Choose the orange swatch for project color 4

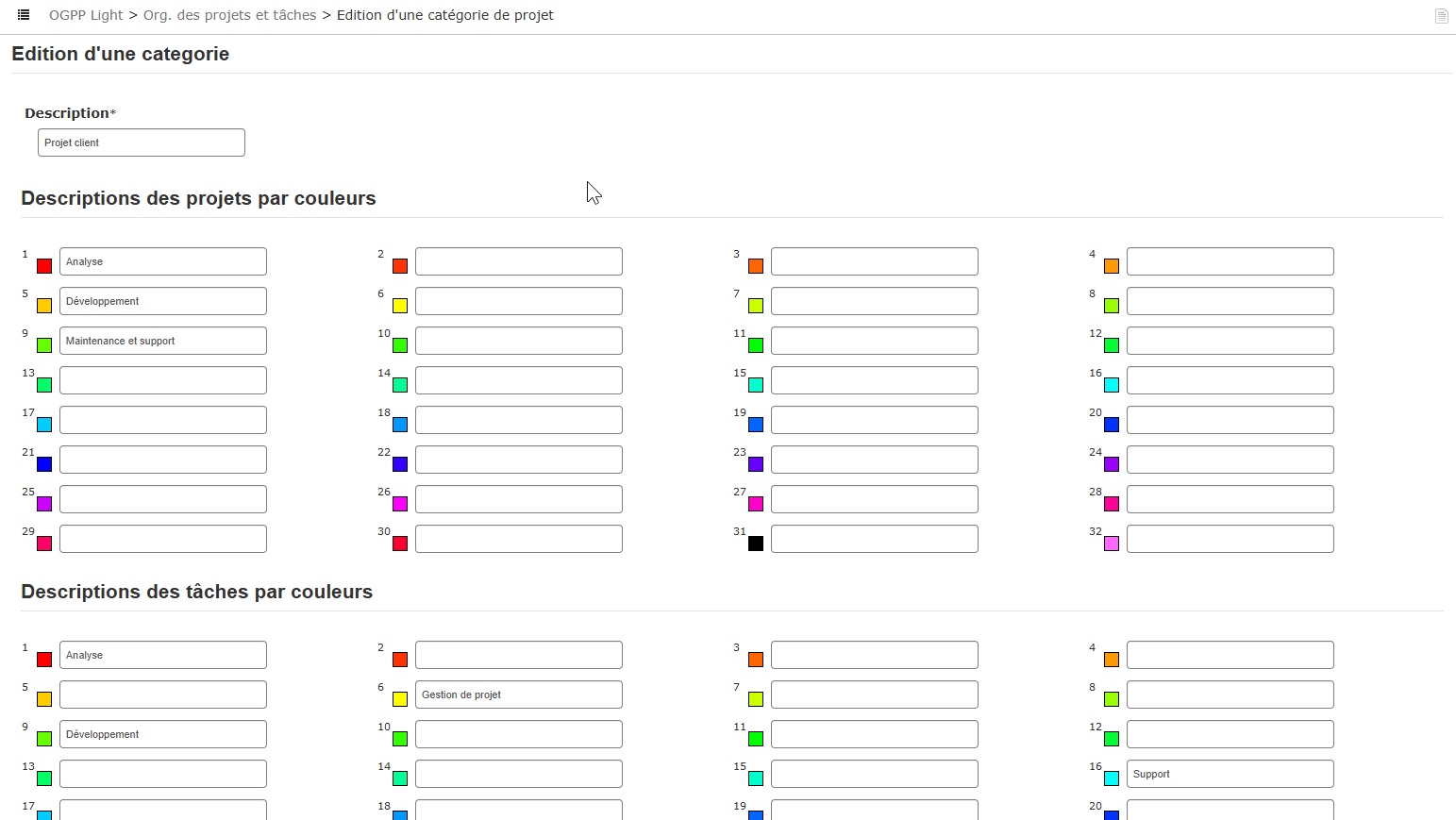pyautogui.click(x=1112, y=266)
